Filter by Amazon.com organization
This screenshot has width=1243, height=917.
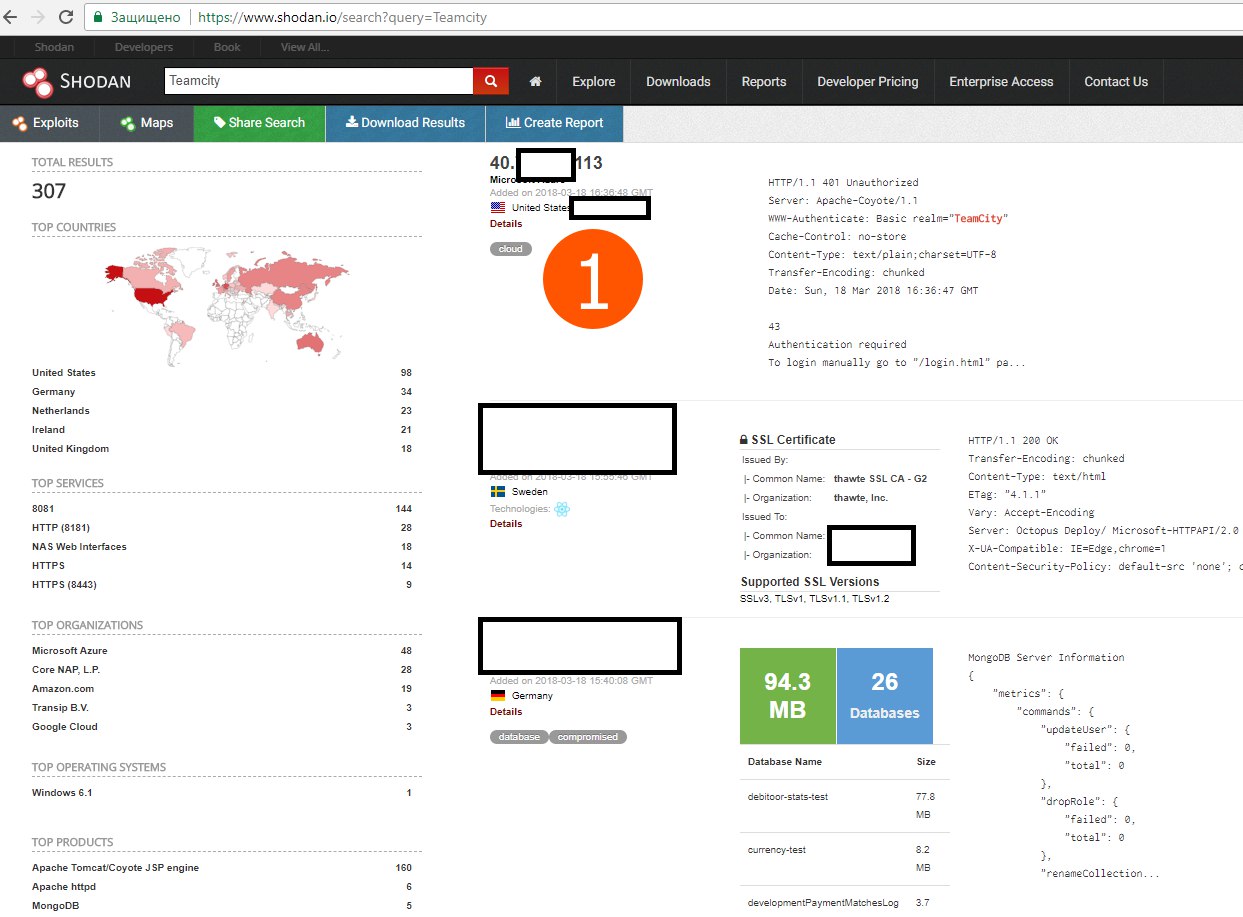[63, 689]
